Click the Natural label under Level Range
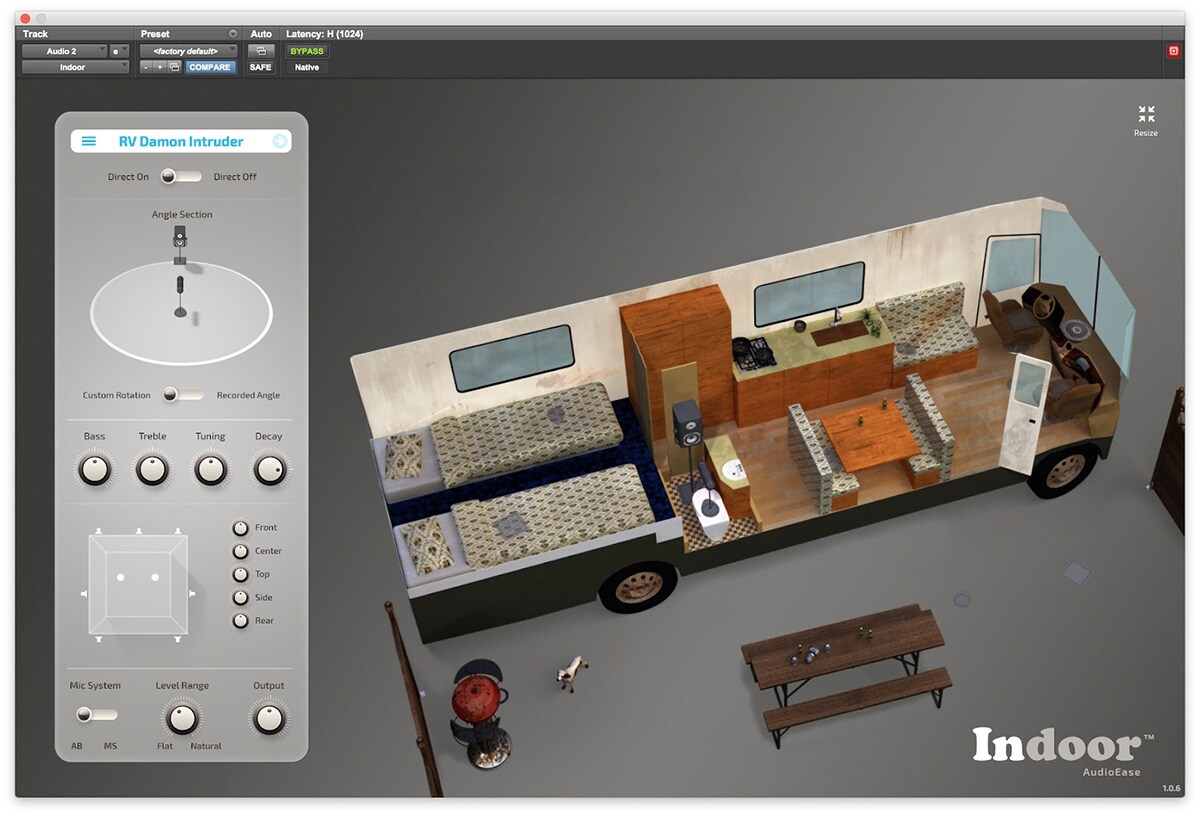Screen dimensions: 1200x816 206,746
